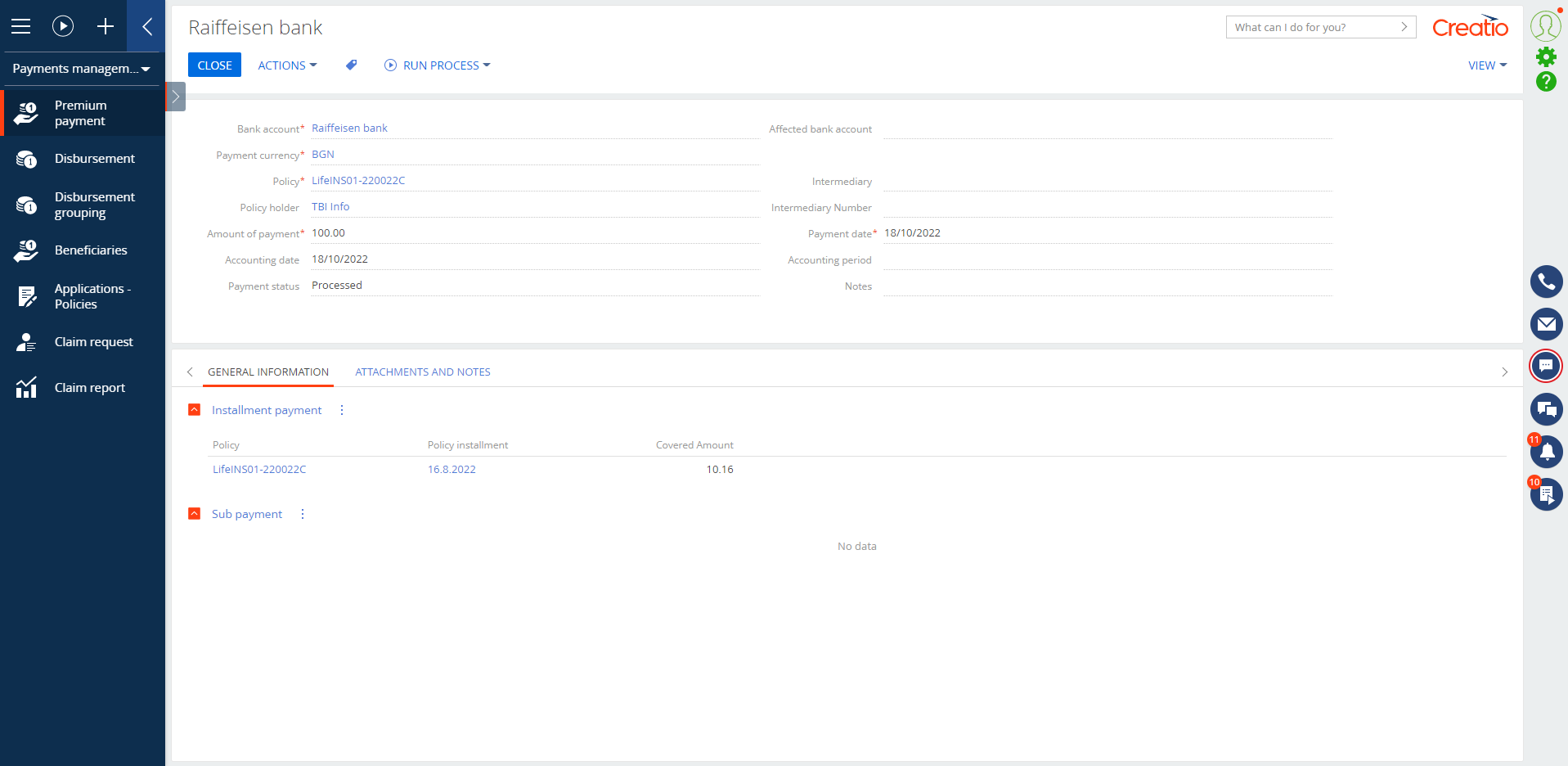Open Disbursement section
1568x766 pixels.
[83, 159]
